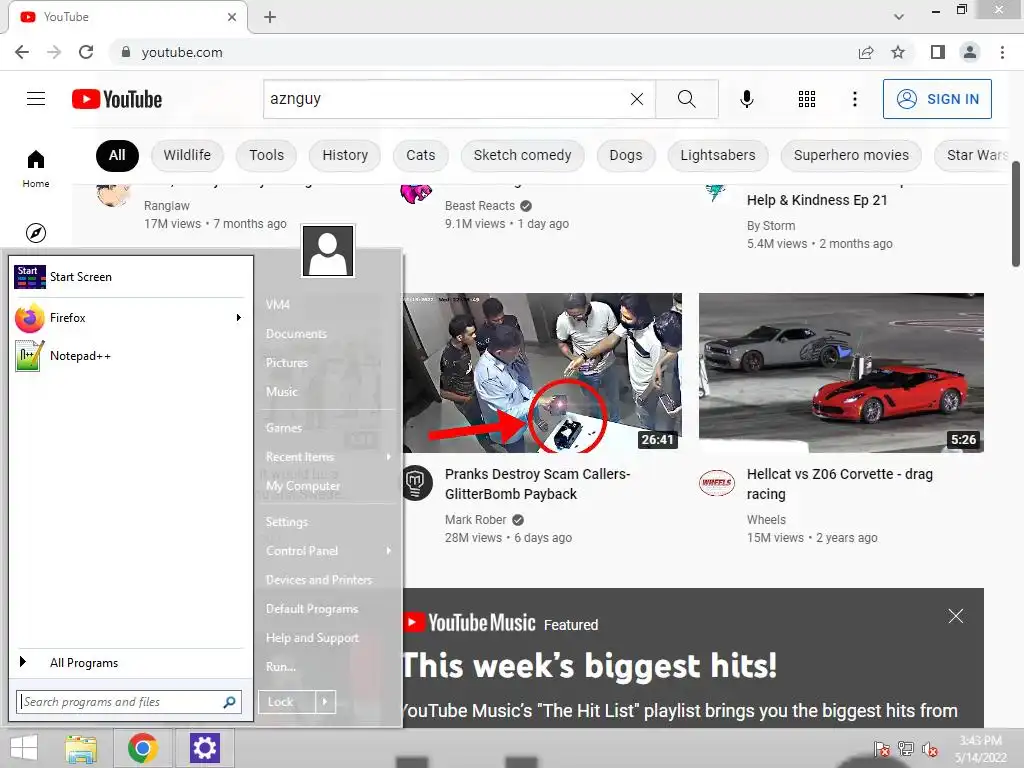Image resolution: width=1024 pixels, height=768 pixels.
Task: Click the Windows Start button
Action: click(24, 748)
